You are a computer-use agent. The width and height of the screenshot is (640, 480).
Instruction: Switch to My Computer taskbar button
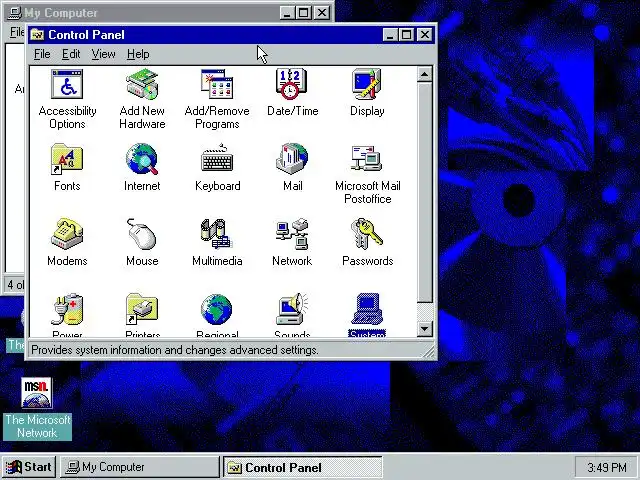click(x=140, y=467)
